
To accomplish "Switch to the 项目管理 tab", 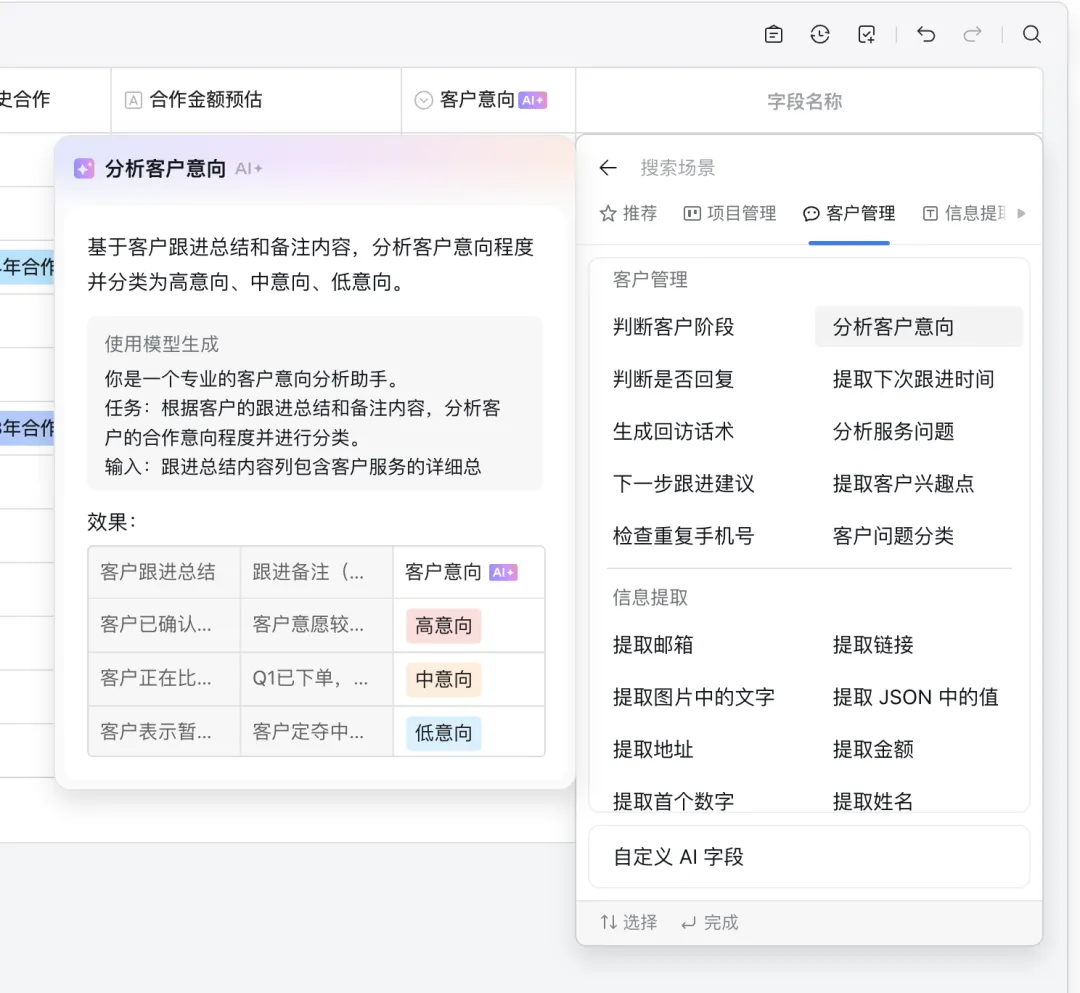I will [730, 213].
